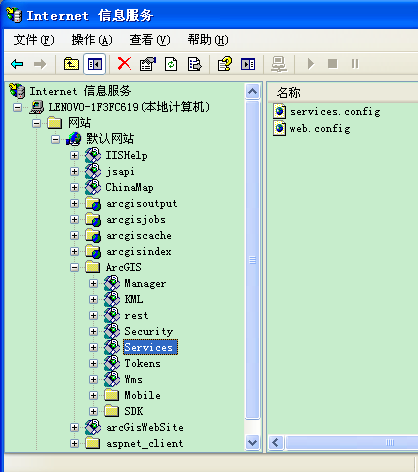The height and width of the screenshot is (472, 418).
Task: Click the Forward arrow toolbar icon
Action: 40,64
